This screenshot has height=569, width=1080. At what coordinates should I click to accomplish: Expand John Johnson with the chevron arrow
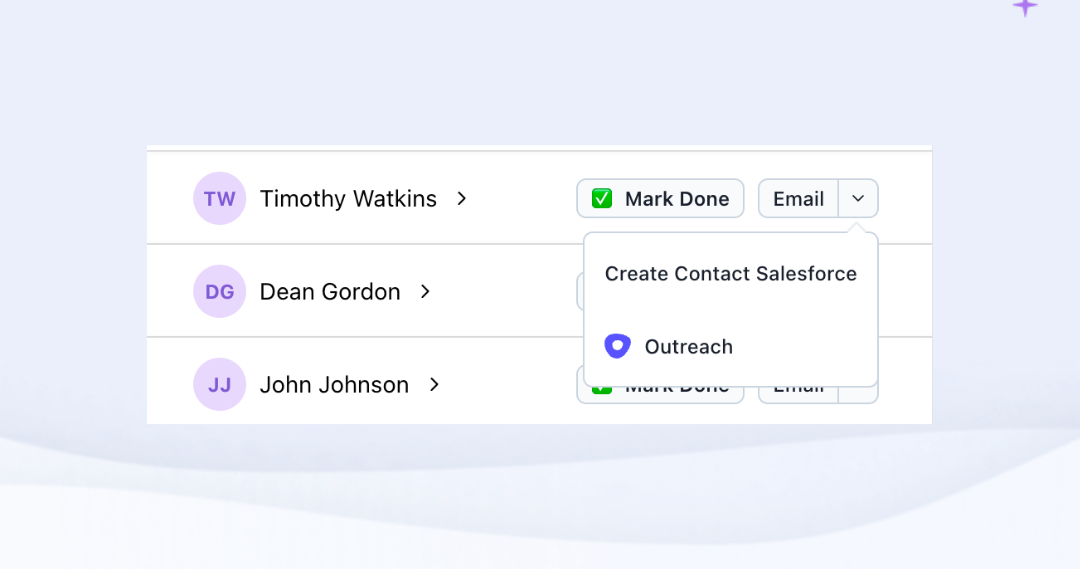click(x=434, y=384)
